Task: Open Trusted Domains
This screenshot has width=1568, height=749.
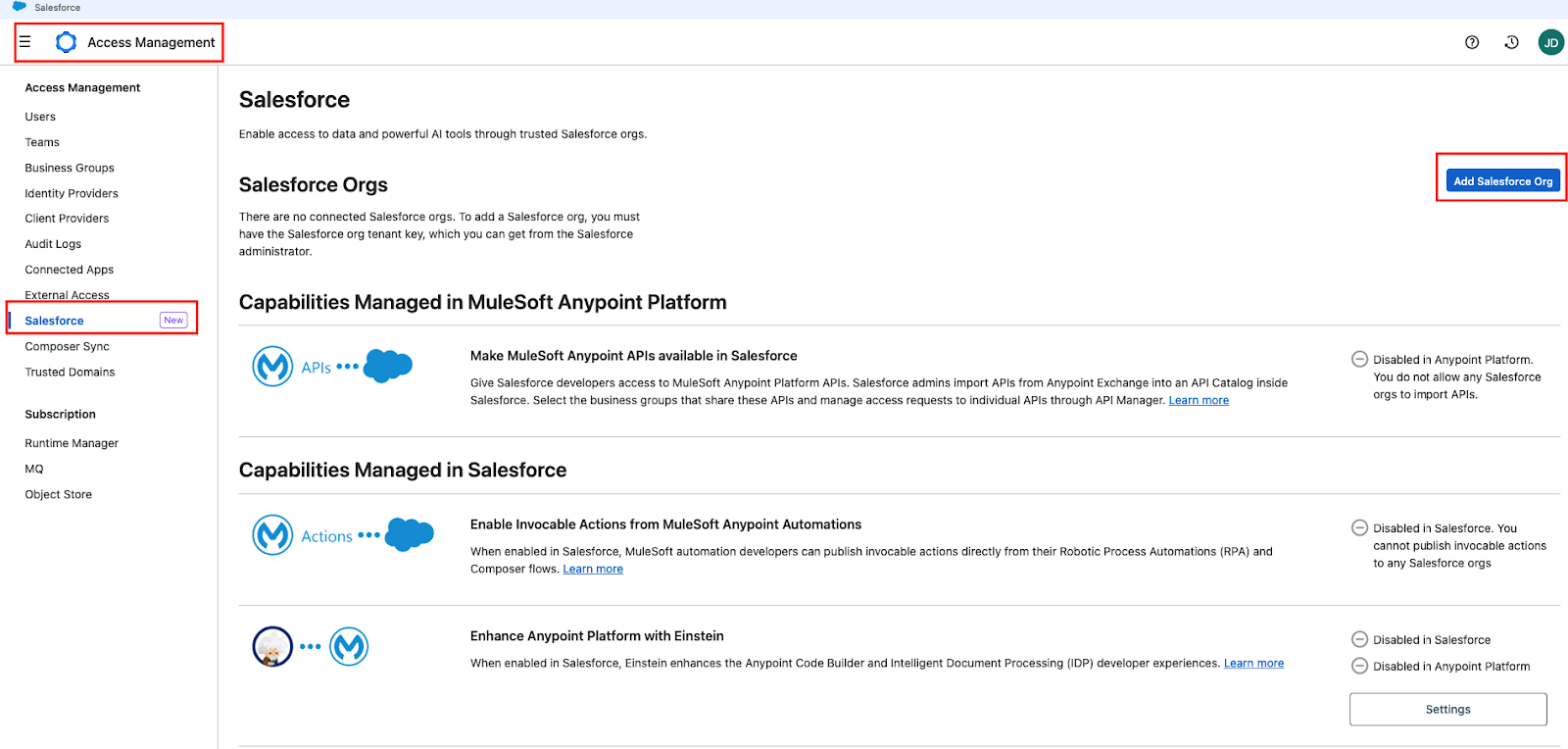Action: click(x=70, y=372)
